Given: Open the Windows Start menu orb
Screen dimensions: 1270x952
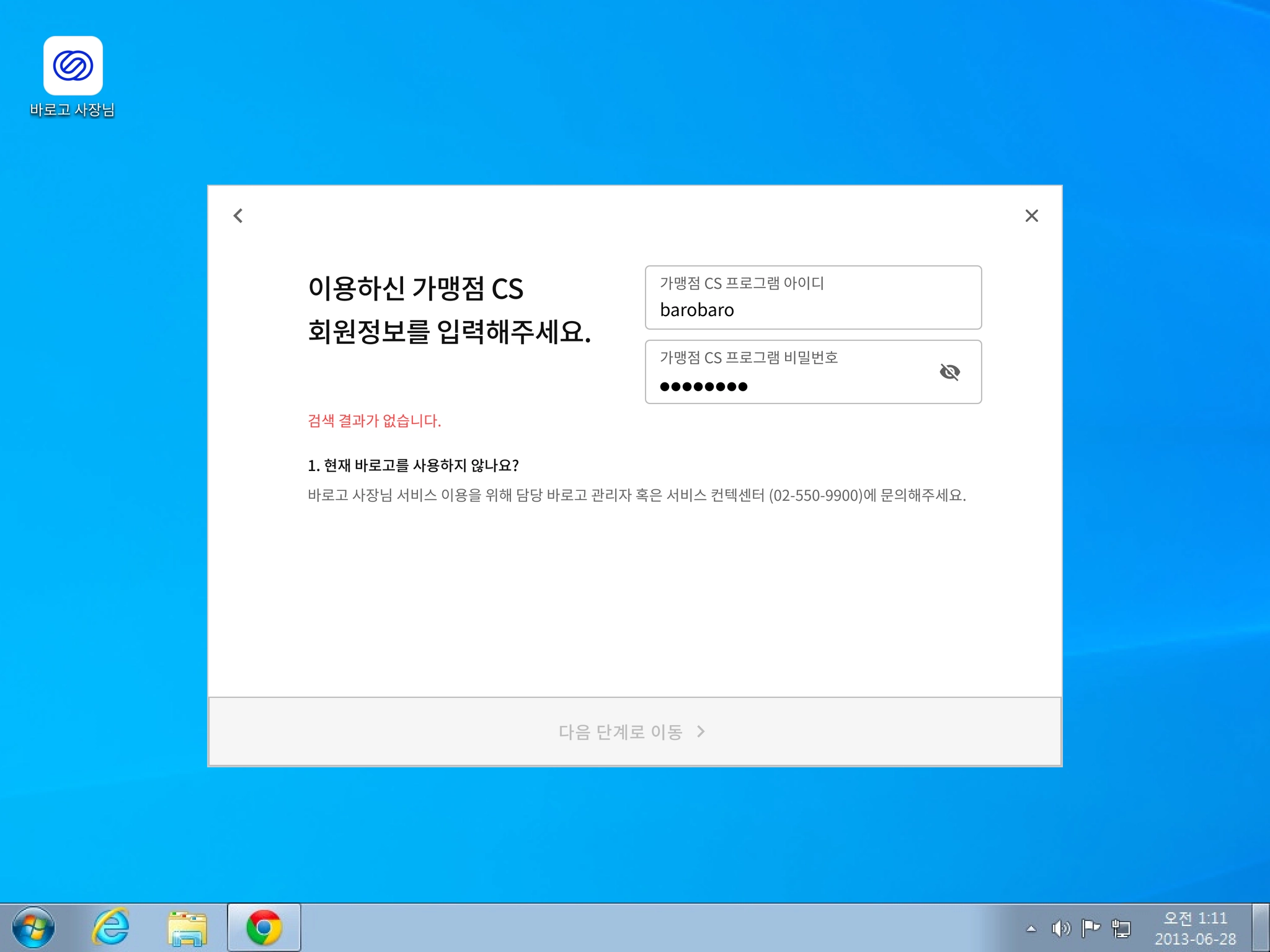Looking at the screenshot, I should [x=33, y=927].
